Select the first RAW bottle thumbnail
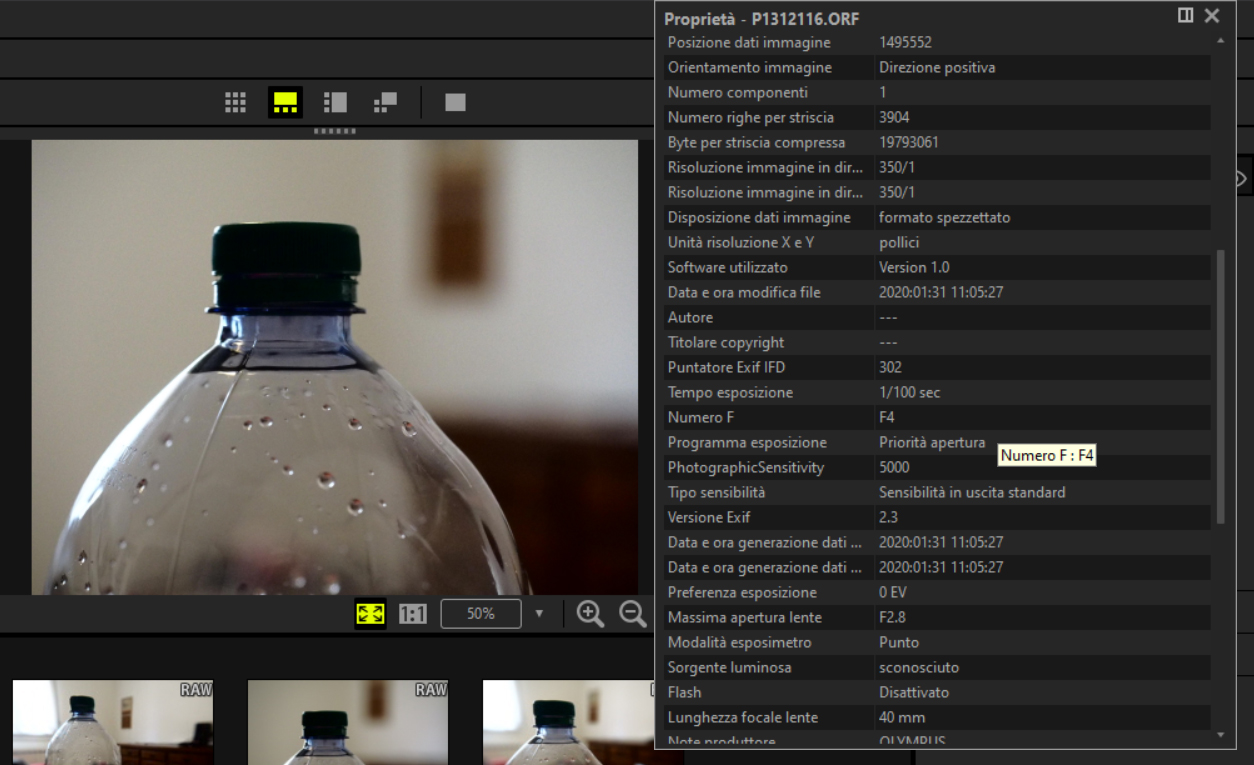 tap(113, 722)
